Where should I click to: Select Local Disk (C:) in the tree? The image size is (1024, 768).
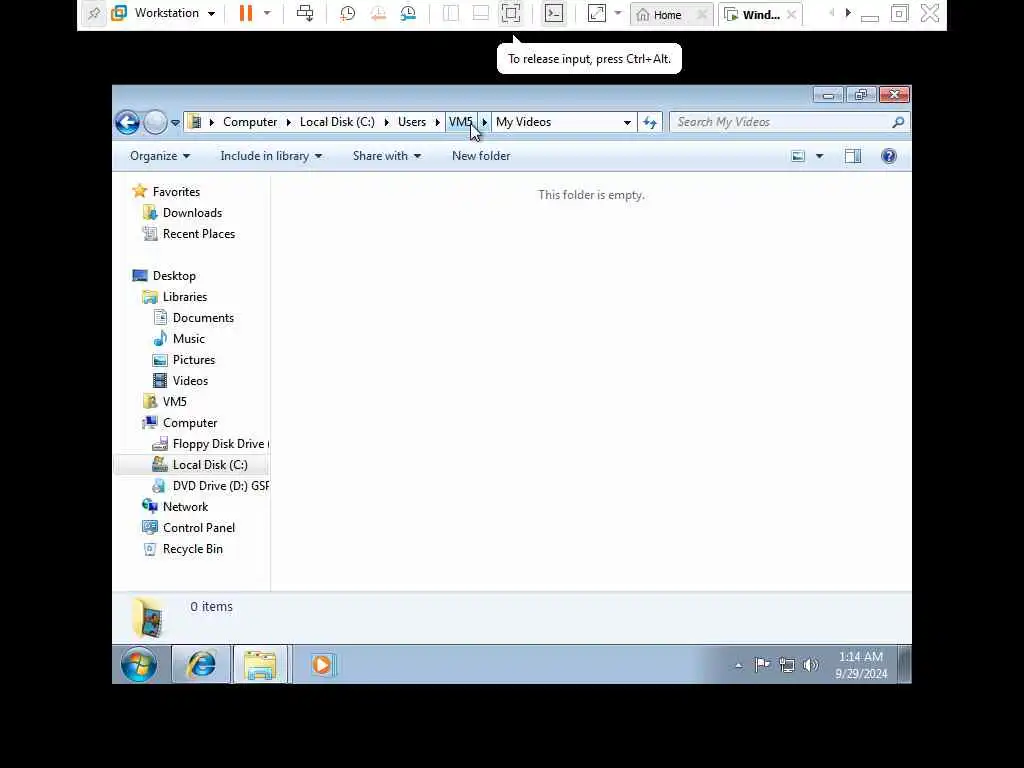click(210, 465)
